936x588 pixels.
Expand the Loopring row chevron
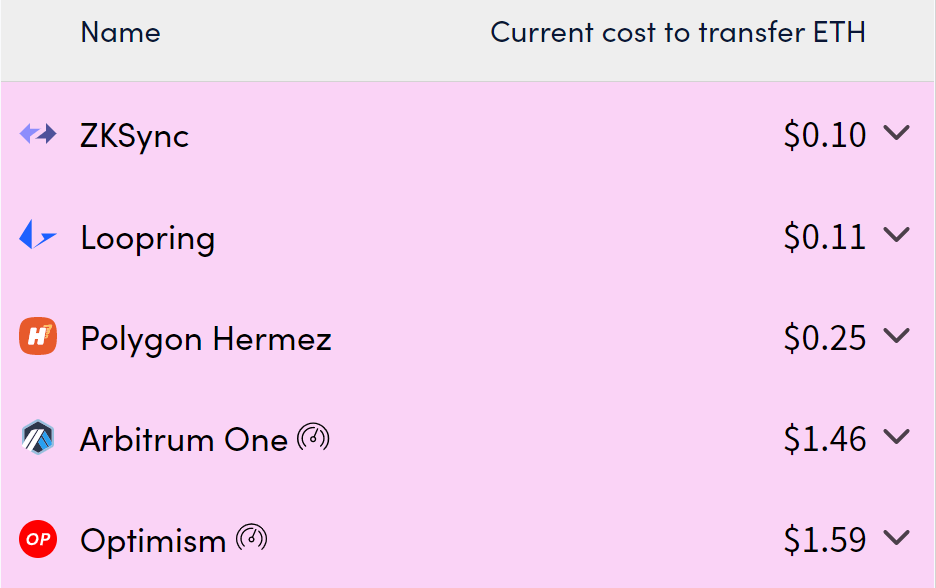pos(897,234)
